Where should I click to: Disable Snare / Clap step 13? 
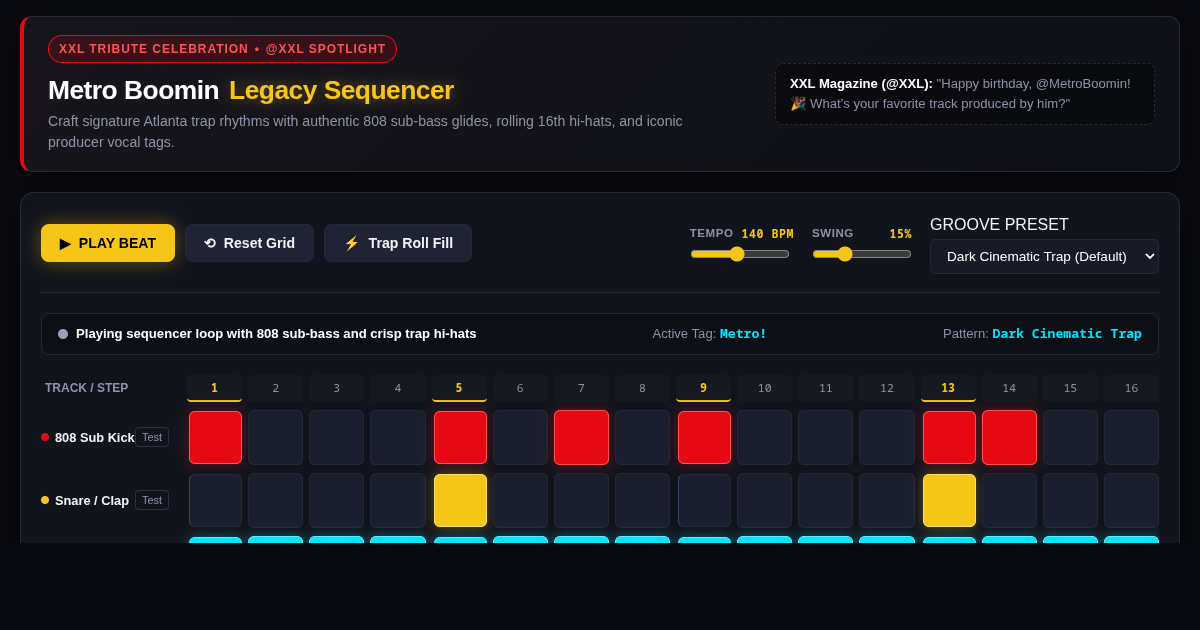[949, 500]
